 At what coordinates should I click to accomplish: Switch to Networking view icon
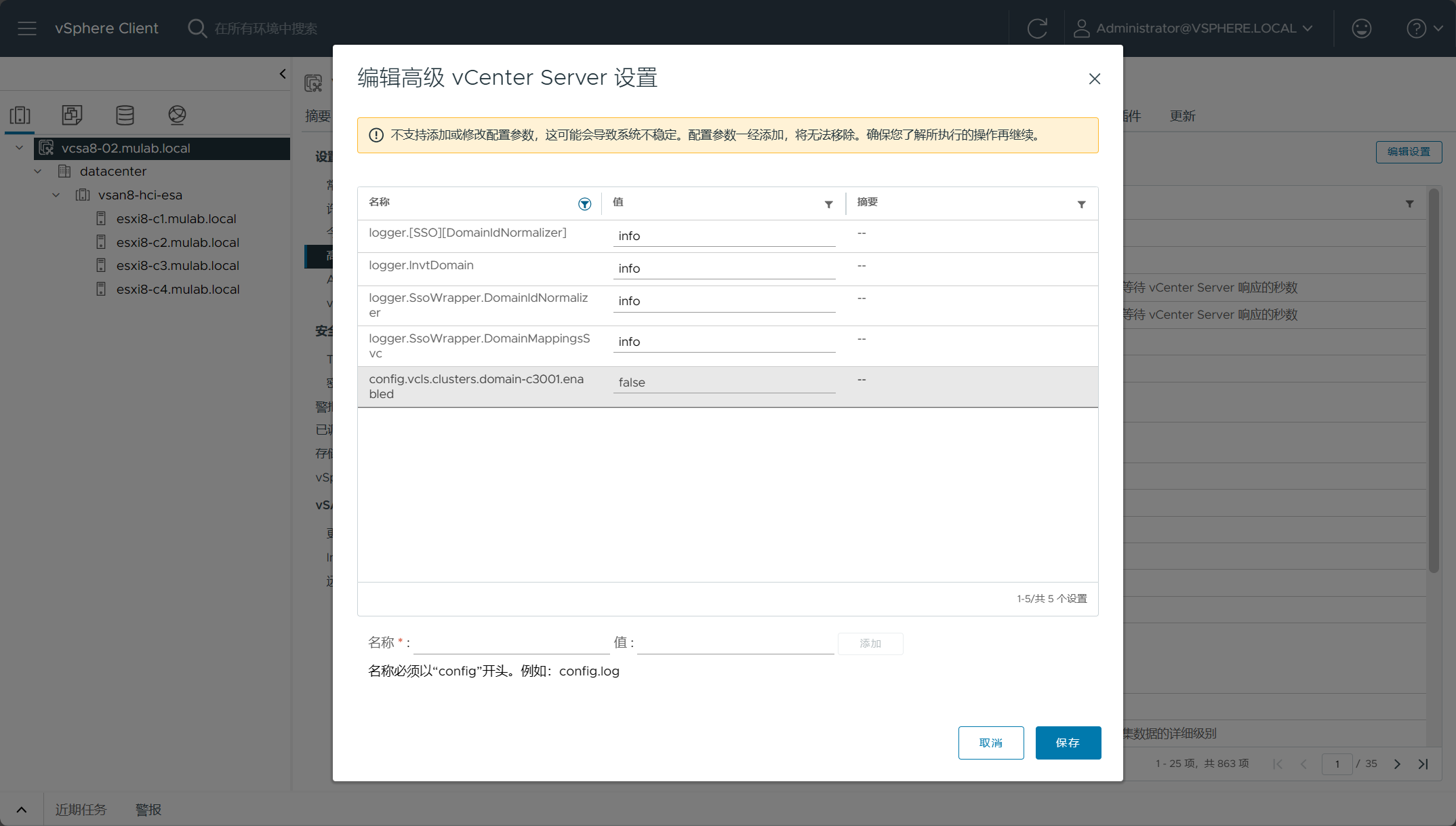tap(177, 115)
